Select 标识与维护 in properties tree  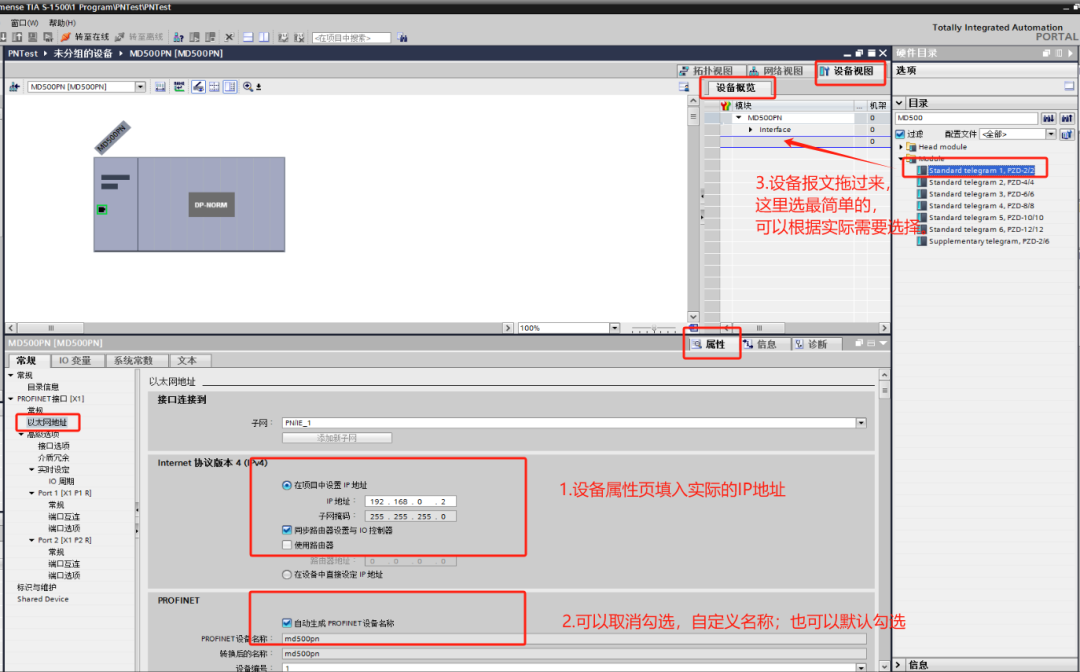[37, 587]
